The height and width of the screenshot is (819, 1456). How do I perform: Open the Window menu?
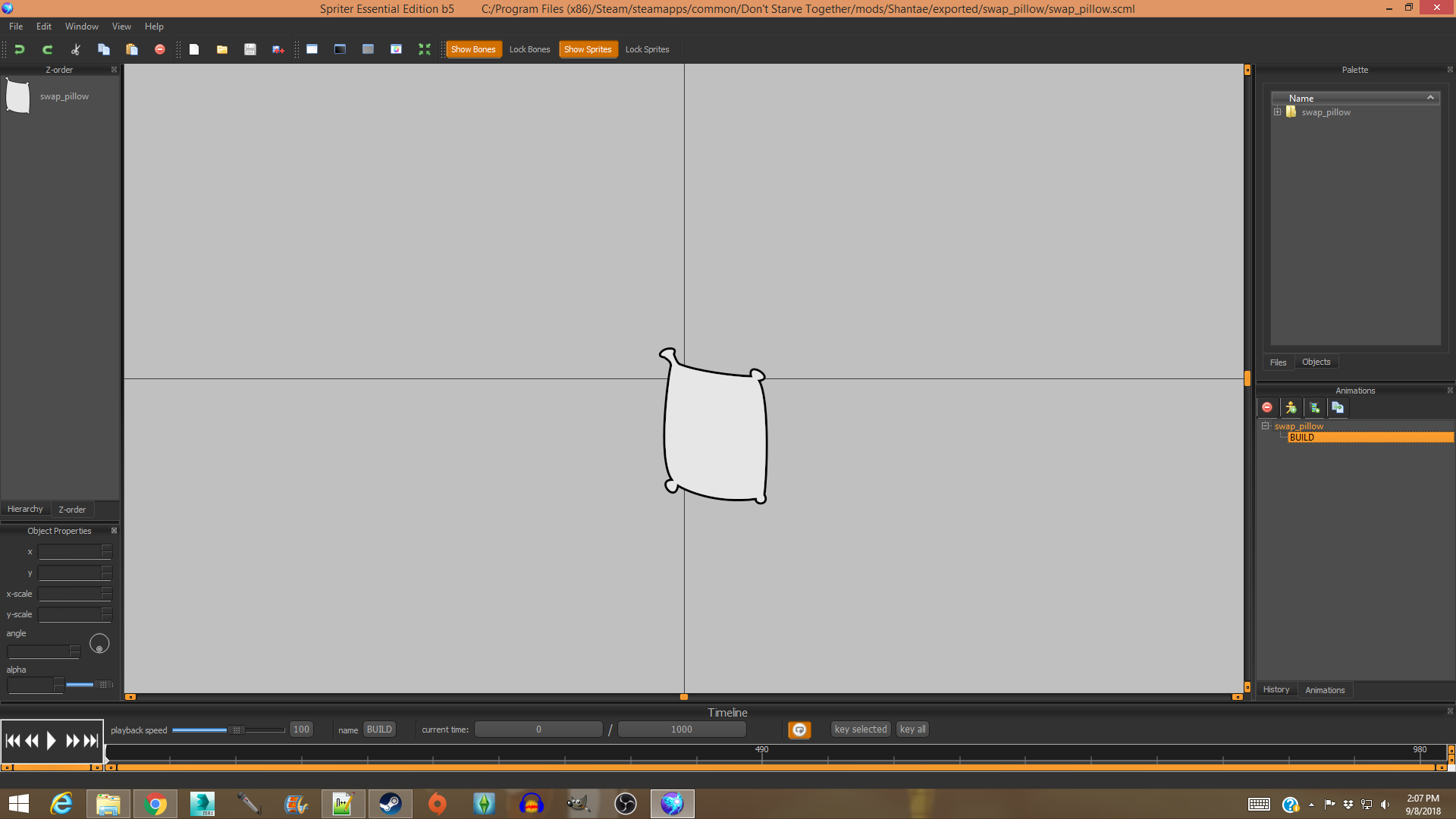(x=81, y=27)
